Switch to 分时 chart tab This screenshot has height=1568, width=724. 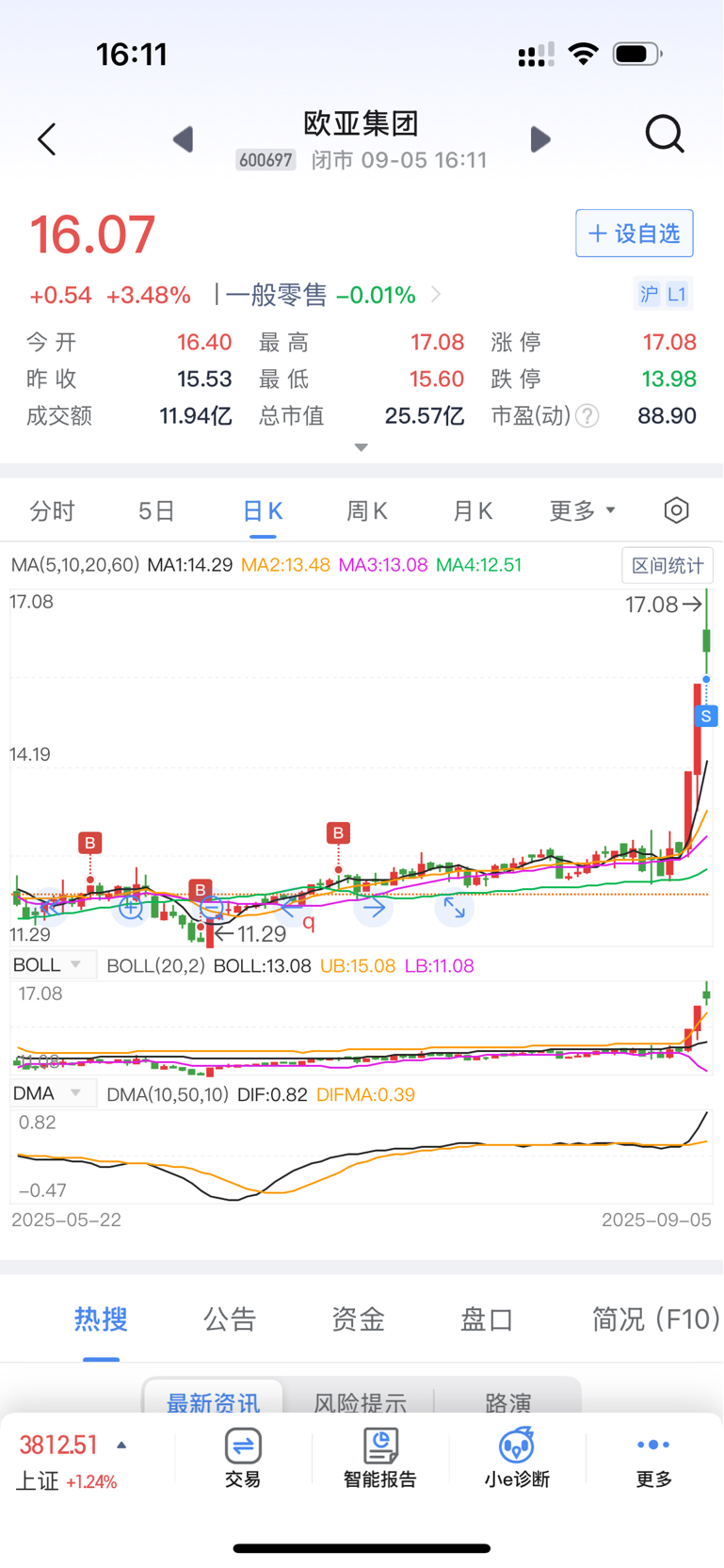(52, 511)
